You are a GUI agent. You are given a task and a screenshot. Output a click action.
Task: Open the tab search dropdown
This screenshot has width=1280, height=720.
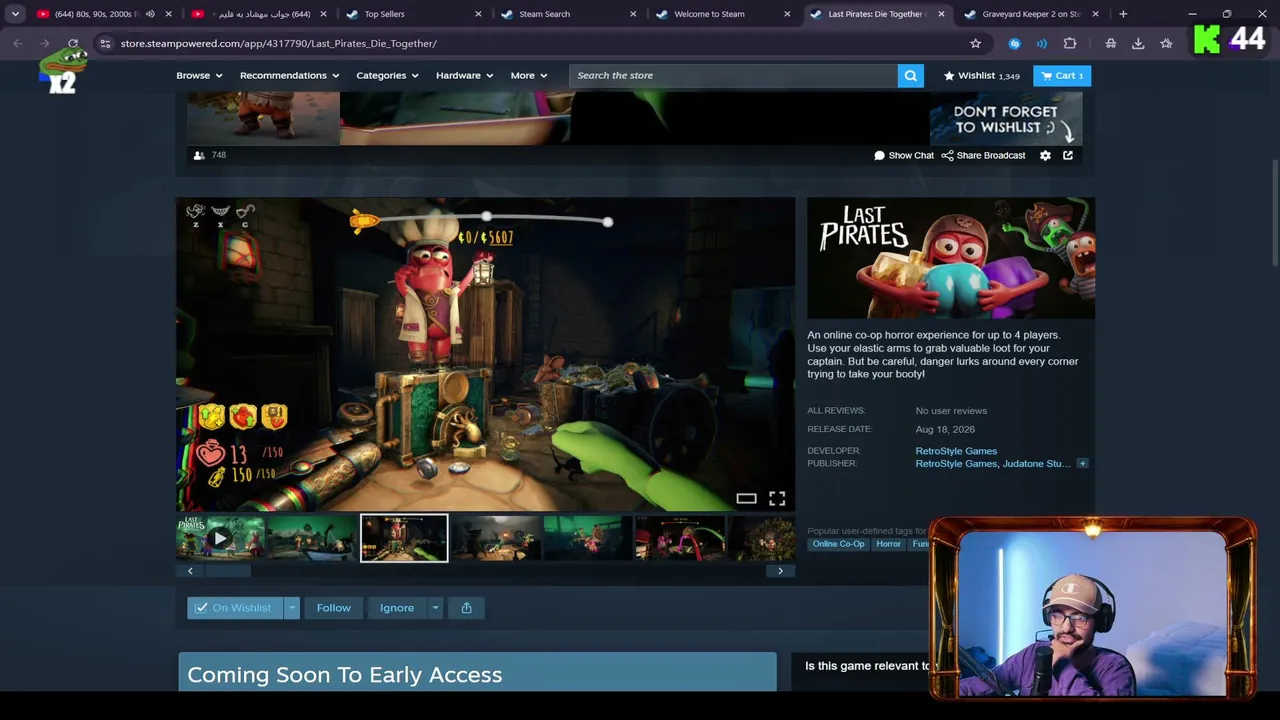[x=15, y=14]
